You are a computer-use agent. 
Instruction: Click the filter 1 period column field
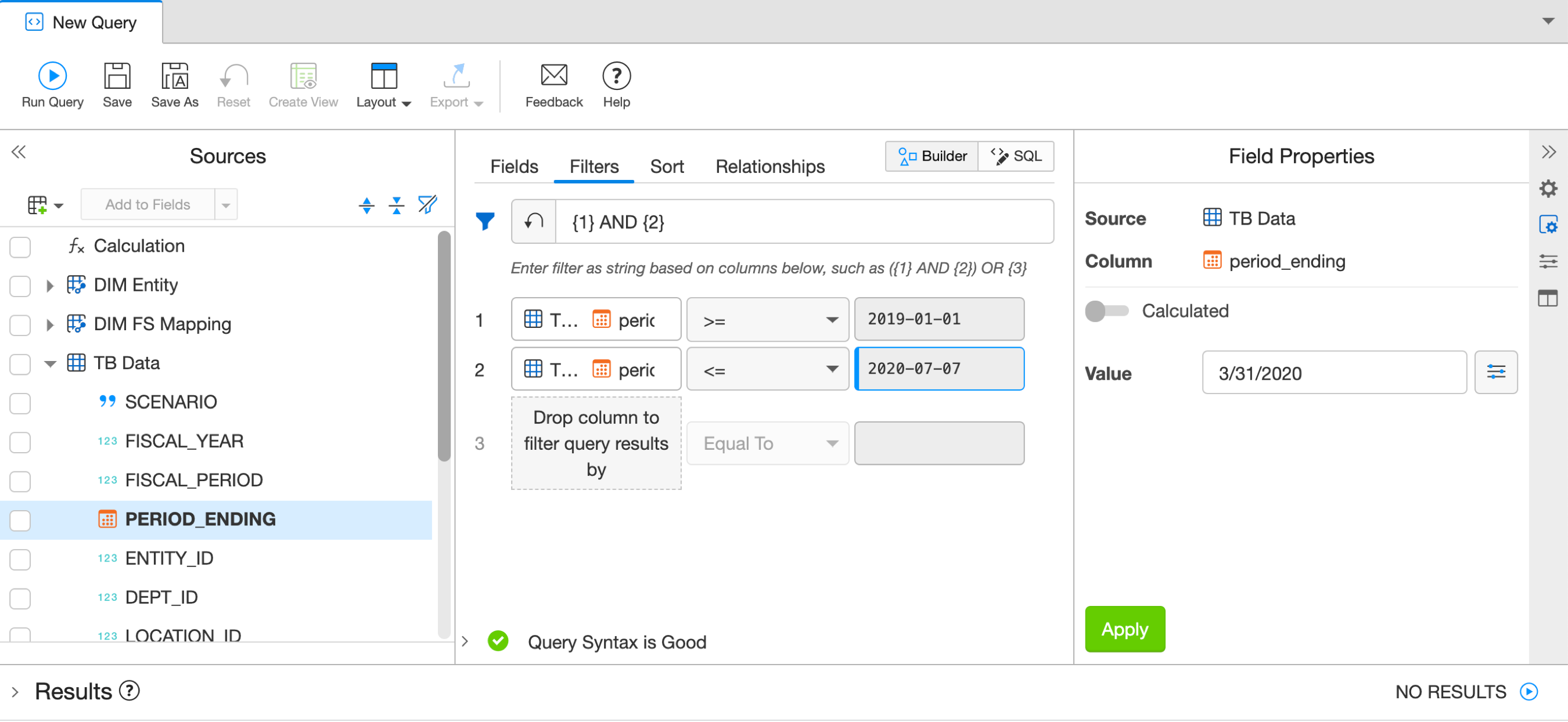tap(596, 319)
